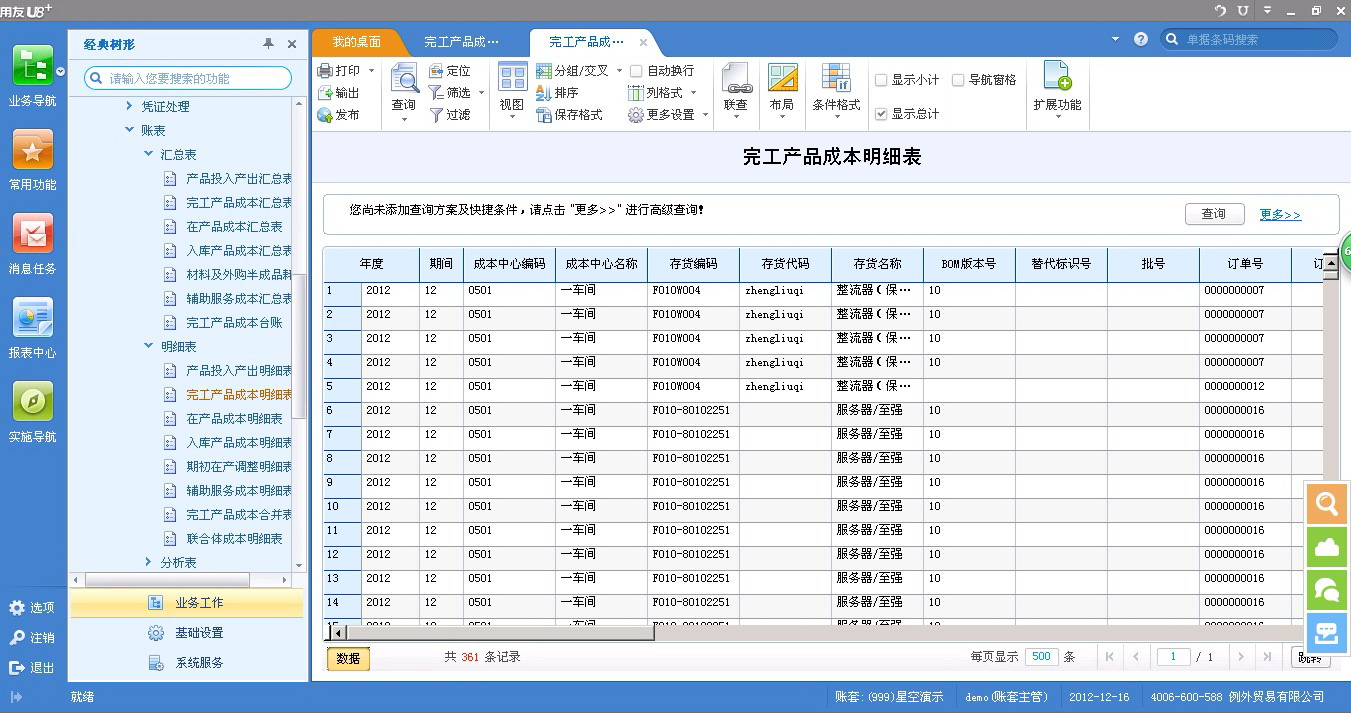Click the 列格式 column format icon
Screen dimensions: 1351x713
tap(635, 93)
